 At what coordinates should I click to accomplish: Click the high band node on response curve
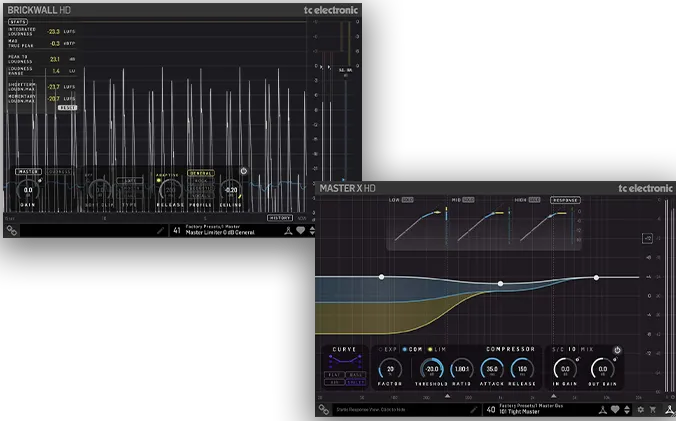coord(596,278)
